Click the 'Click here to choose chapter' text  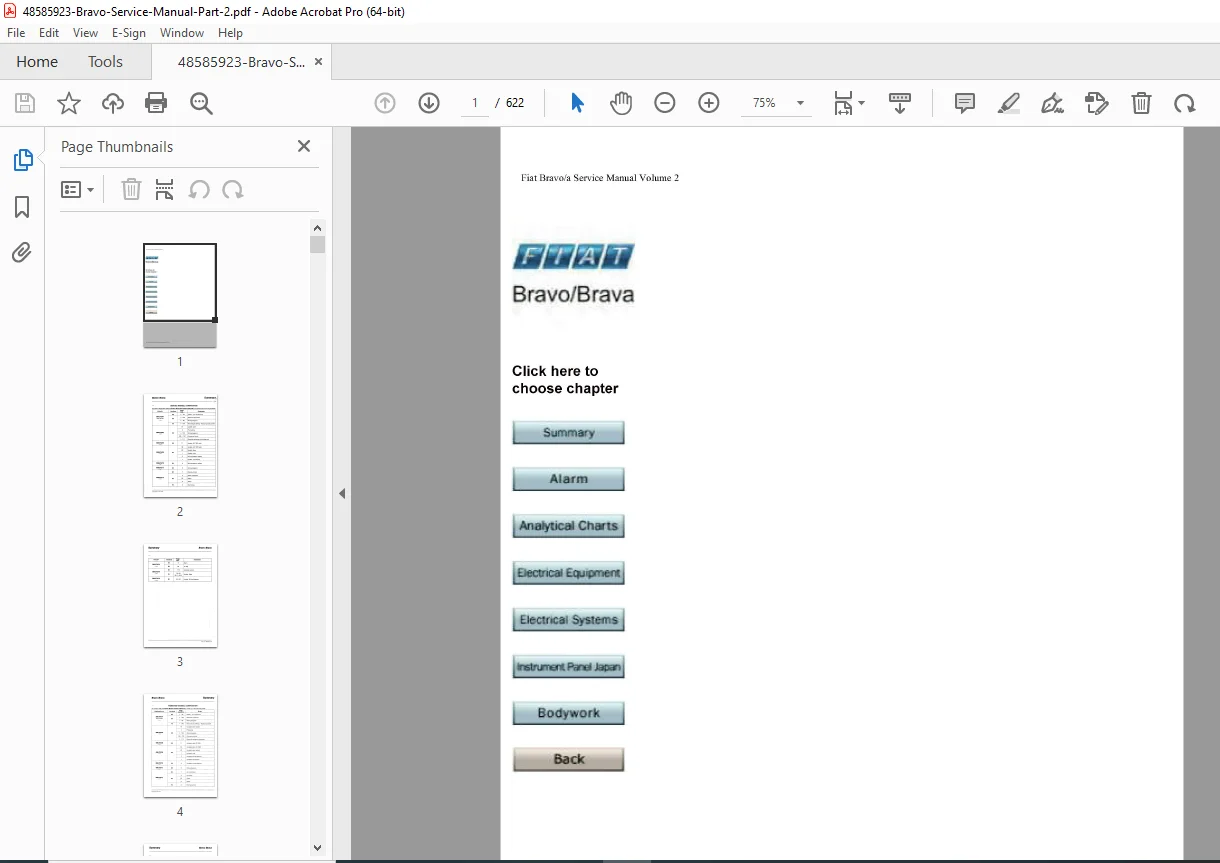click(565, 380)
